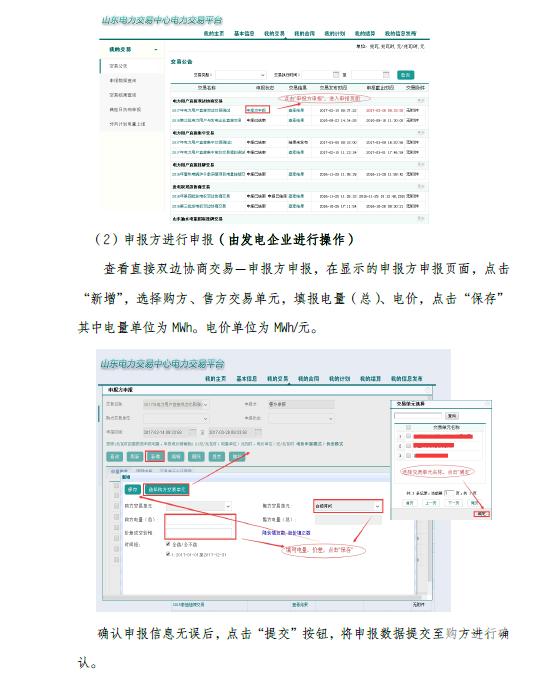Expand the 交易类型 dropdown in 交易公告
Viewport: 549px width, 692px height.
(241, 75)
